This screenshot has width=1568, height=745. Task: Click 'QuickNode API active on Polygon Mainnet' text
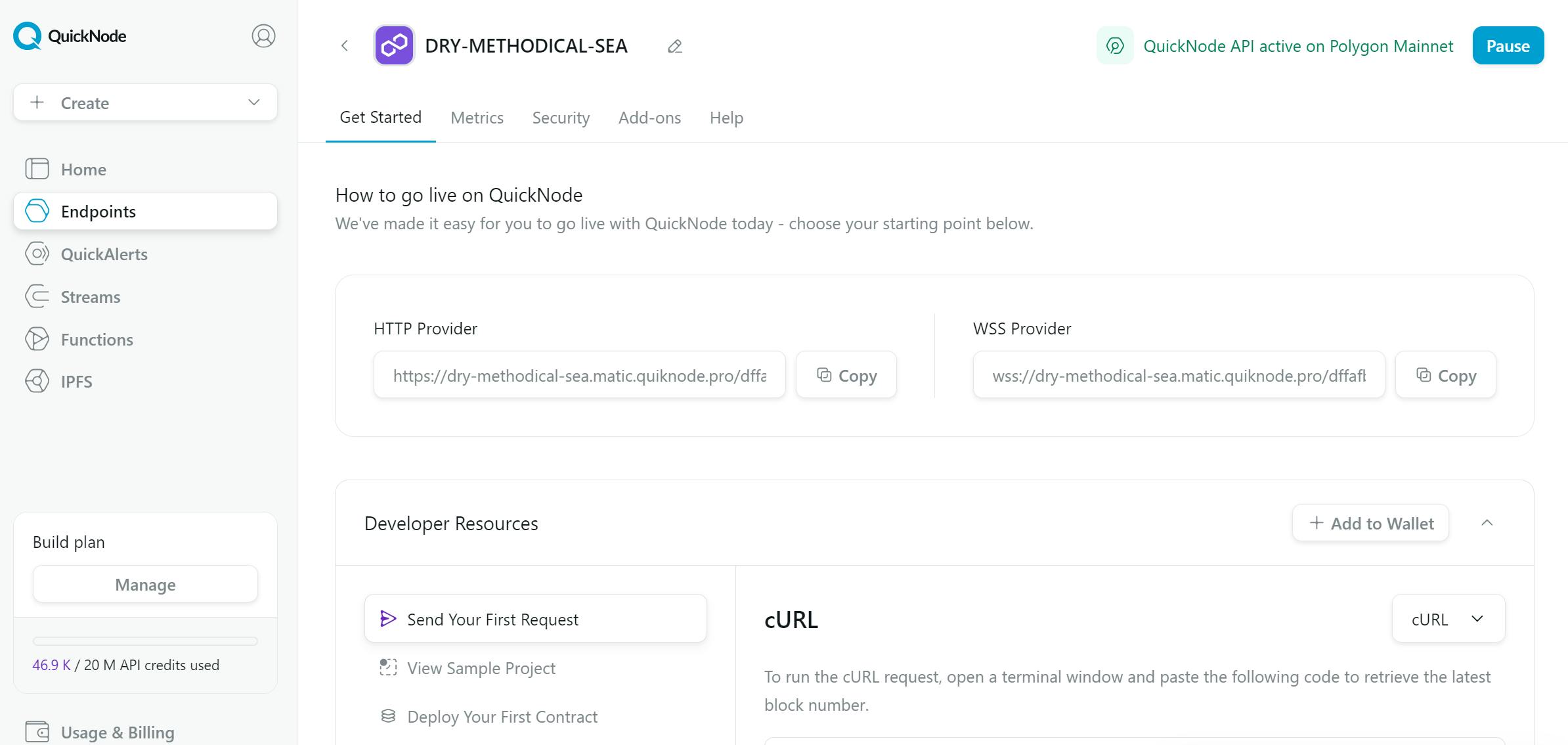[1298, 46]
